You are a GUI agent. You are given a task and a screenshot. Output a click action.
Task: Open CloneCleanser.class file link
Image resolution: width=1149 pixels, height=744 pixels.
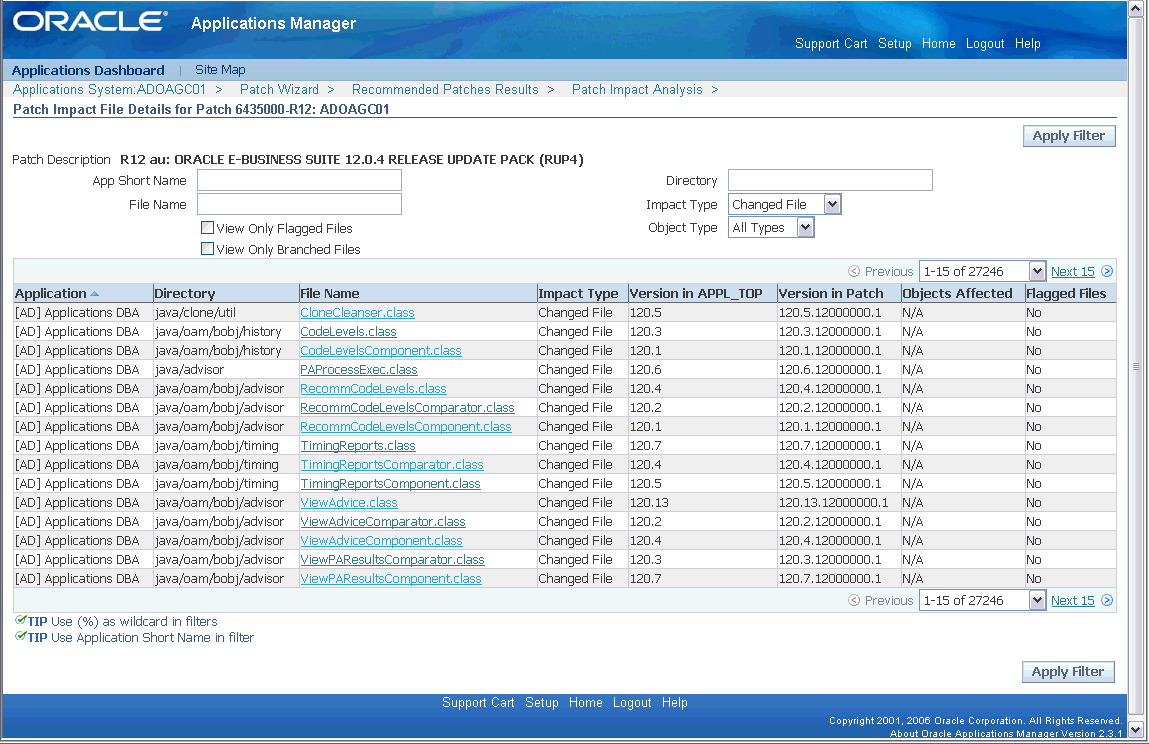tap(358, 312)
